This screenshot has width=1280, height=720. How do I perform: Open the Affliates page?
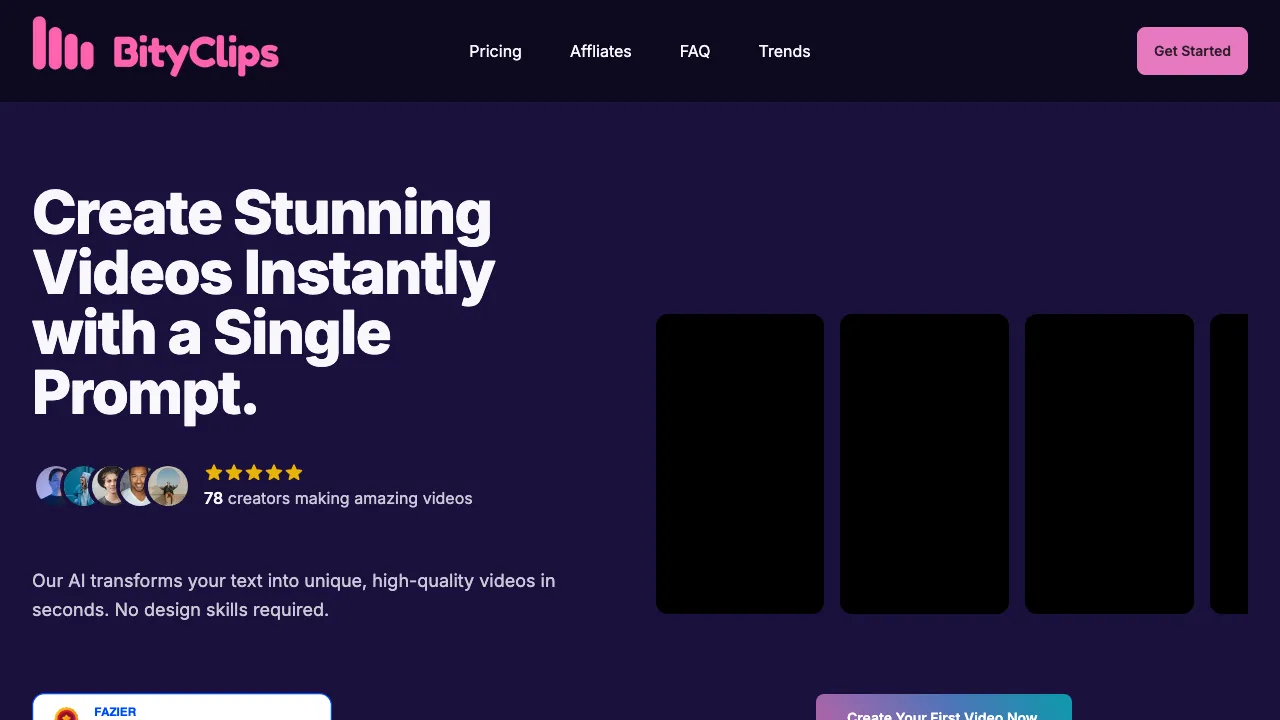pyautogui.click(x=601, y=51)
